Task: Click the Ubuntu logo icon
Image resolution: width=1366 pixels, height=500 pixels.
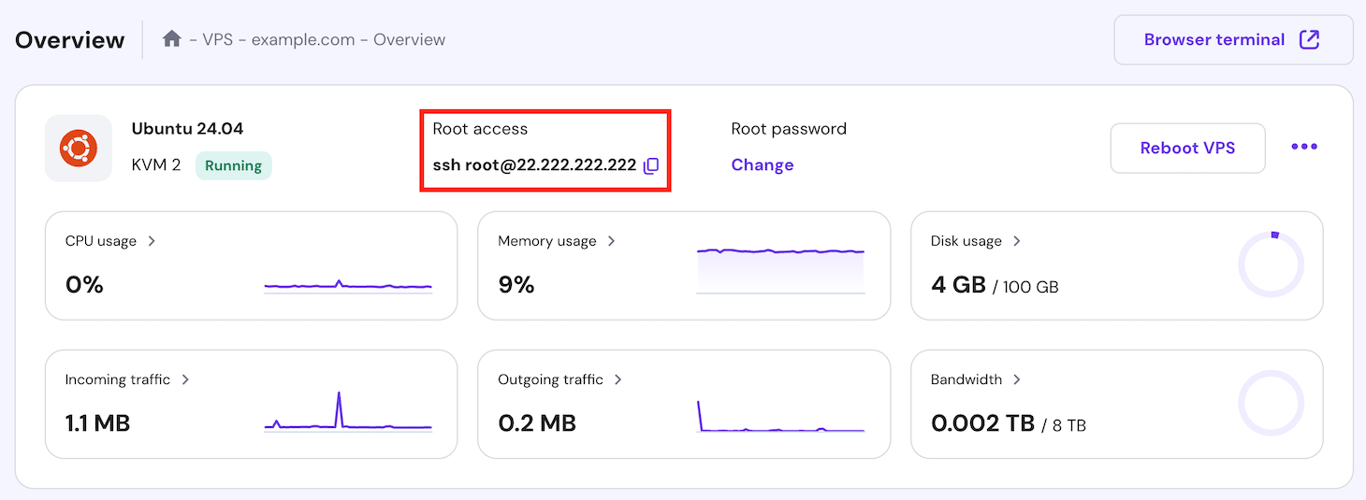Action: pos(78,148)
